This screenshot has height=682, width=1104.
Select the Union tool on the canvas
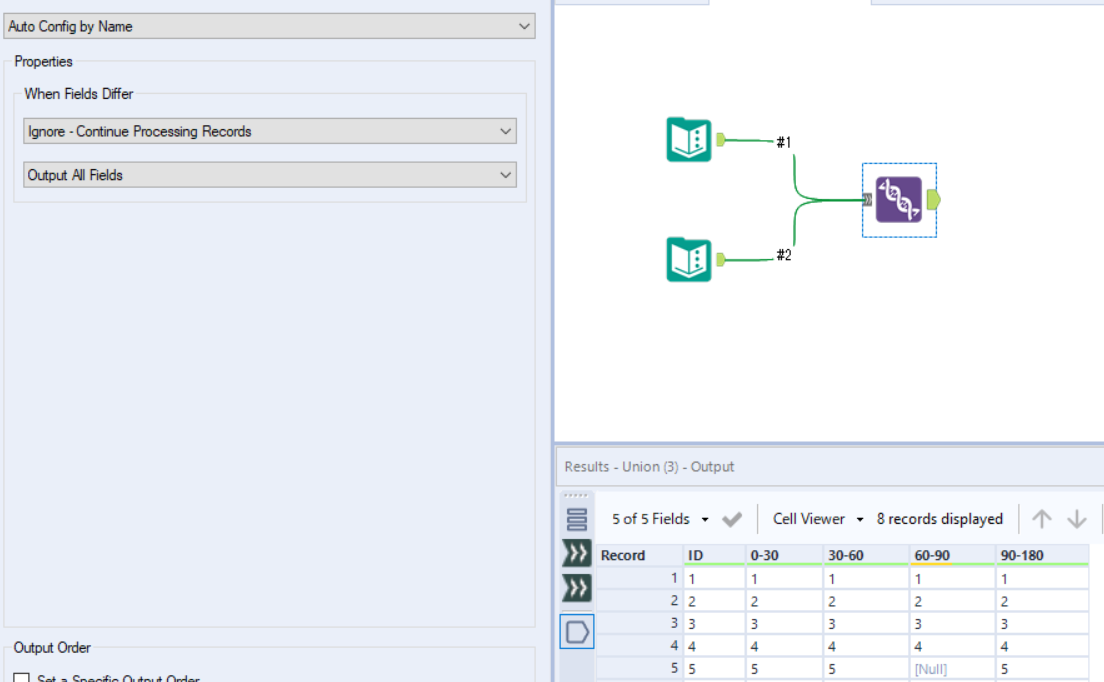[897, 199]
